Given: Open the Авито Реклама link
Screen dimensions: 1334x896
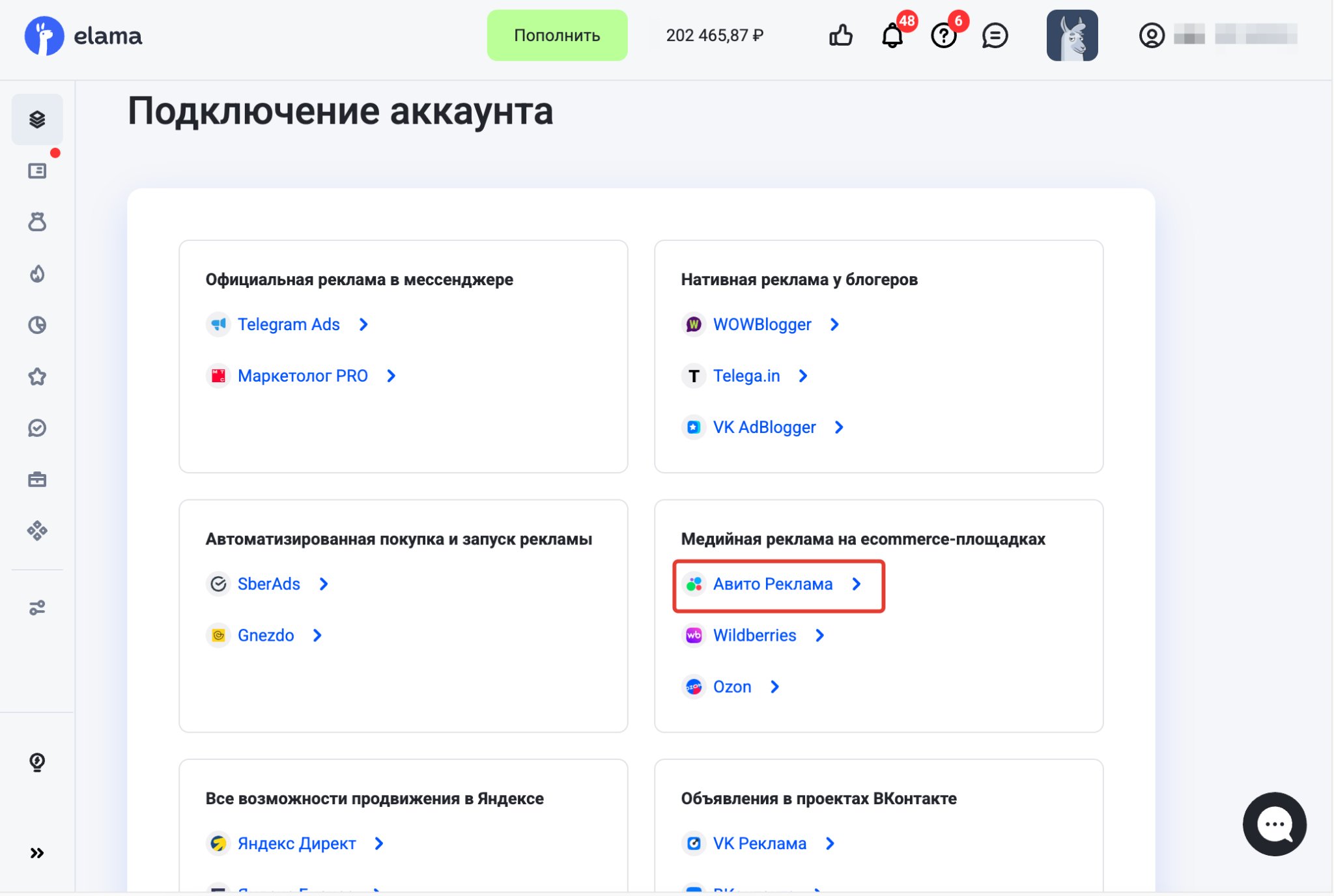Looking at the screenshot, I should [x=773, y=583].
